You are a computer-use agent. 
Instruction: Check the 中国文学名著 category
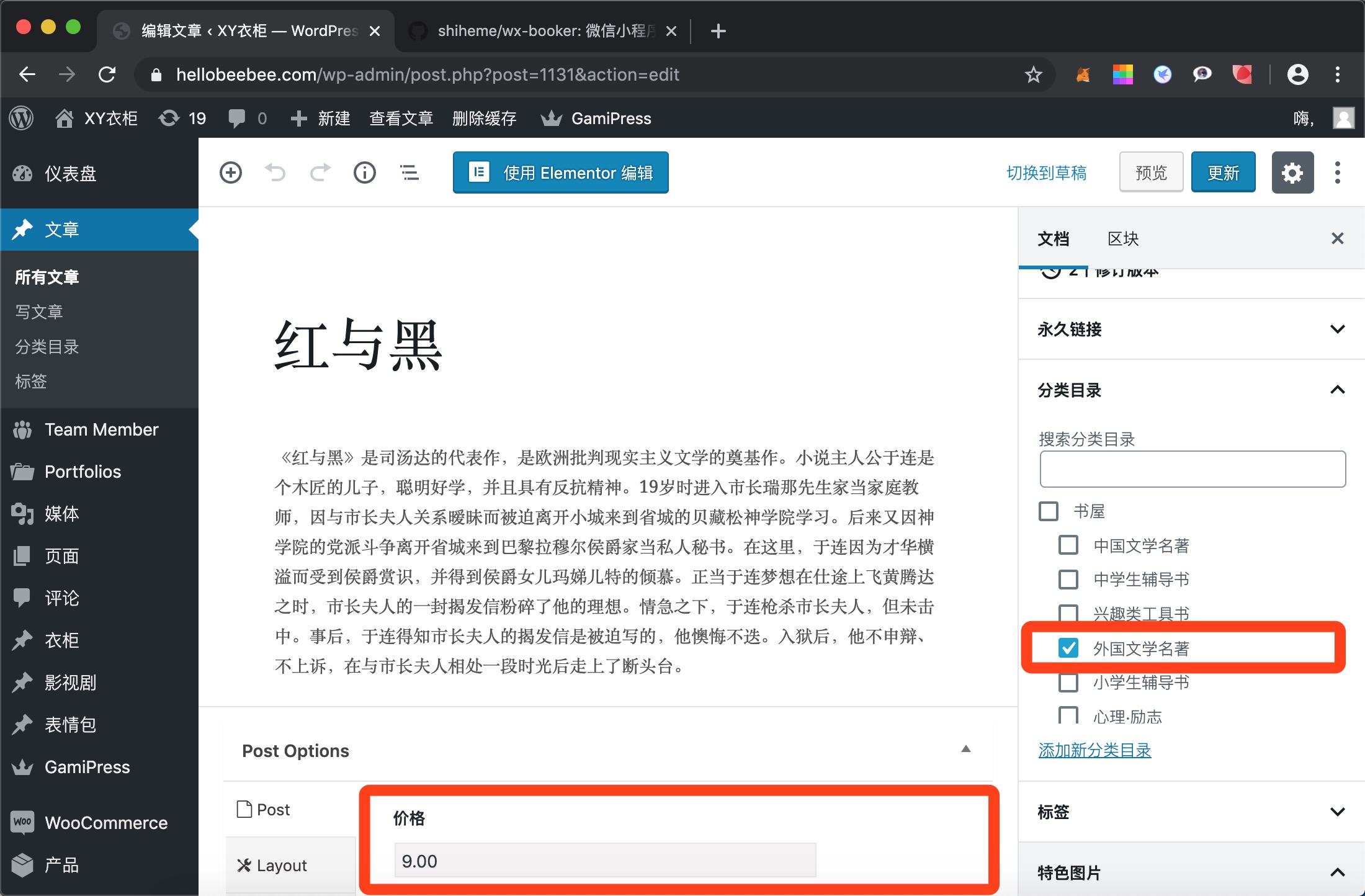pos(1068,545)
